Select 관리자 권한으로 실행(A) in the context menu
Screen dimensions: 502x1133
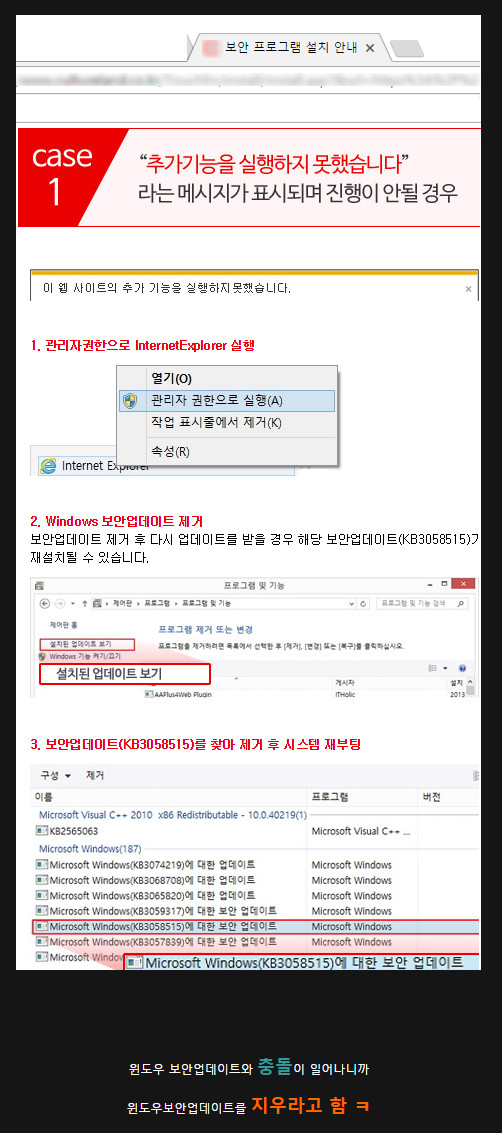[227, 401]
